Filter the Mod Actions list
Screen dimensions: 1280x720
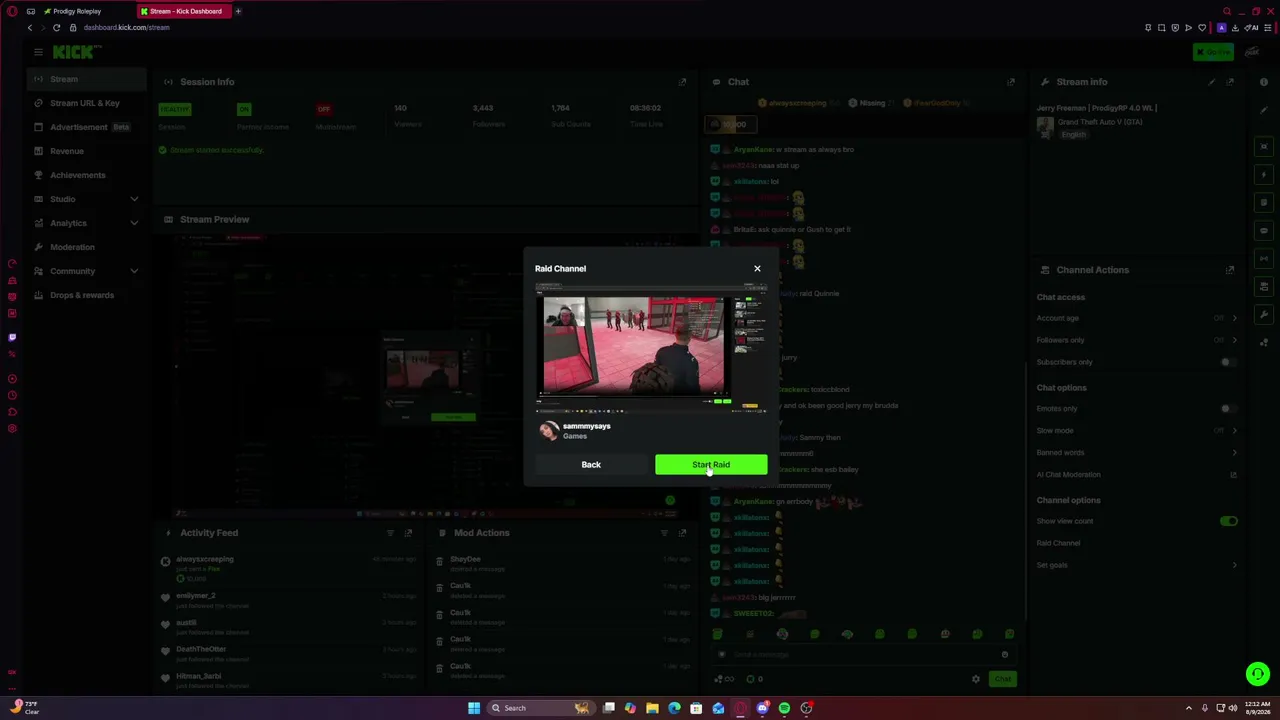[664, 533]
